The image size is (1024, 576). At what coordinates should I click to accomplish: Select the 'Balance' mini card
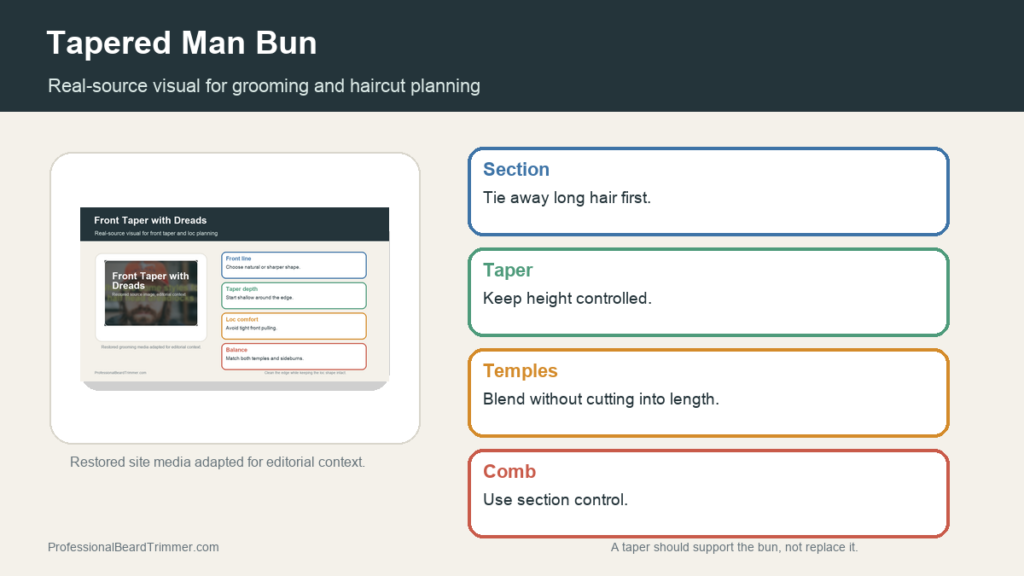294,357
